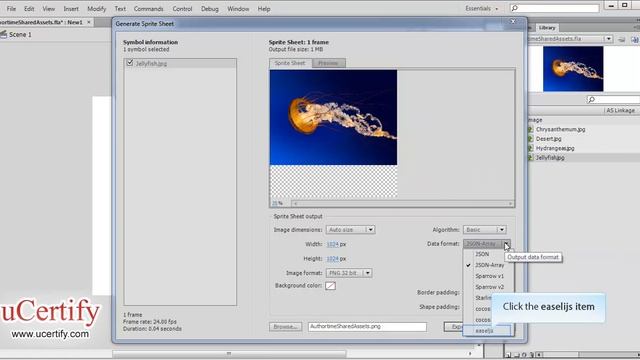Click the jellyfish sprite sheet preview image
This screenshot has width=640, height=360.
click(333, 118)
